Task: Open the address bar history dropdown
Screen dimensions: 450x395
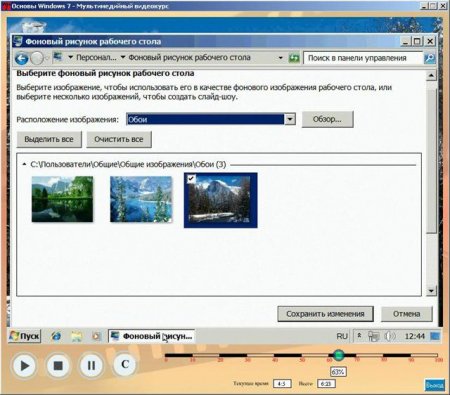Action: point(281,58)
